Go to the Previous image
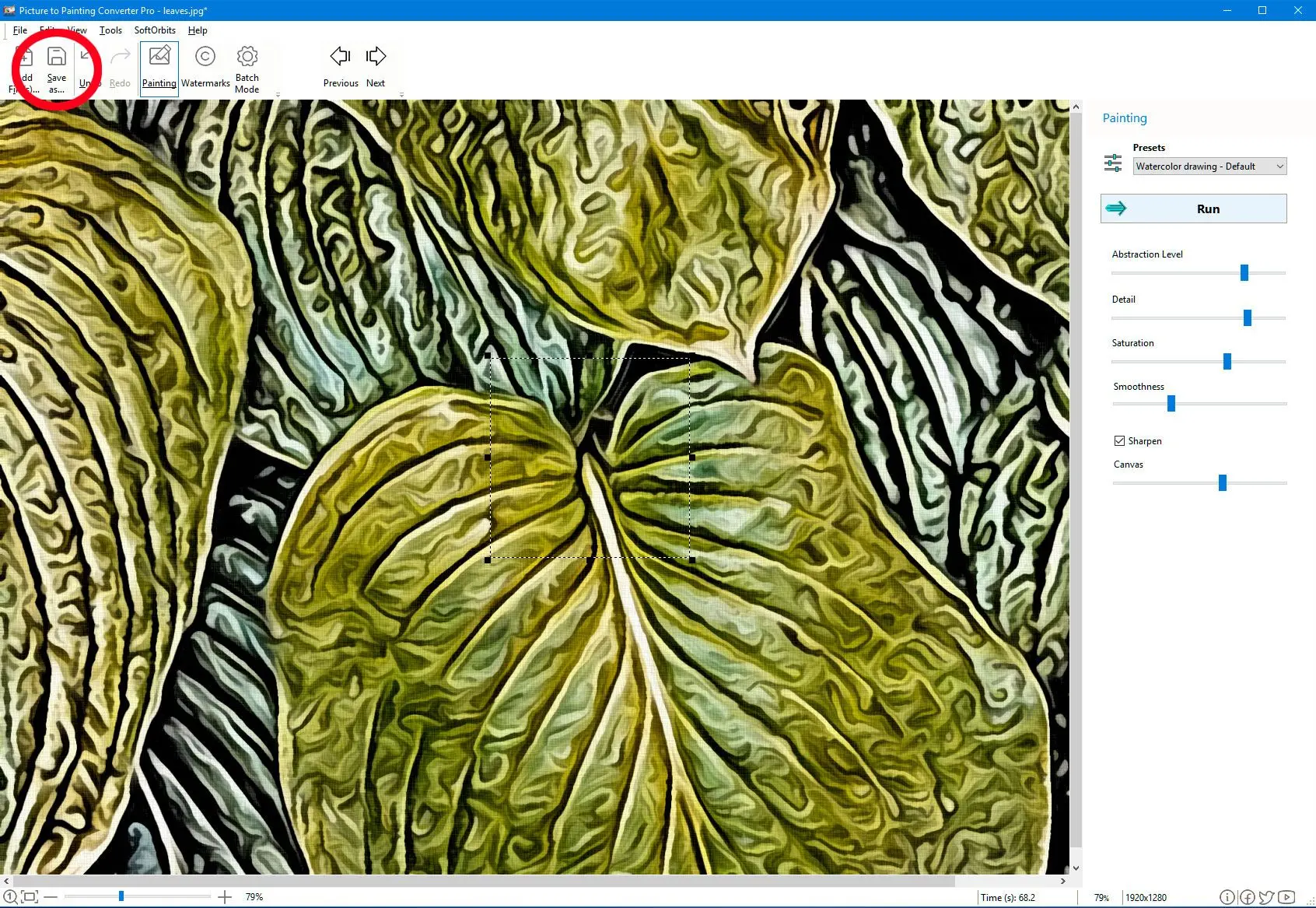This screenshot has width=1316, height=908. tap(341, 68)
